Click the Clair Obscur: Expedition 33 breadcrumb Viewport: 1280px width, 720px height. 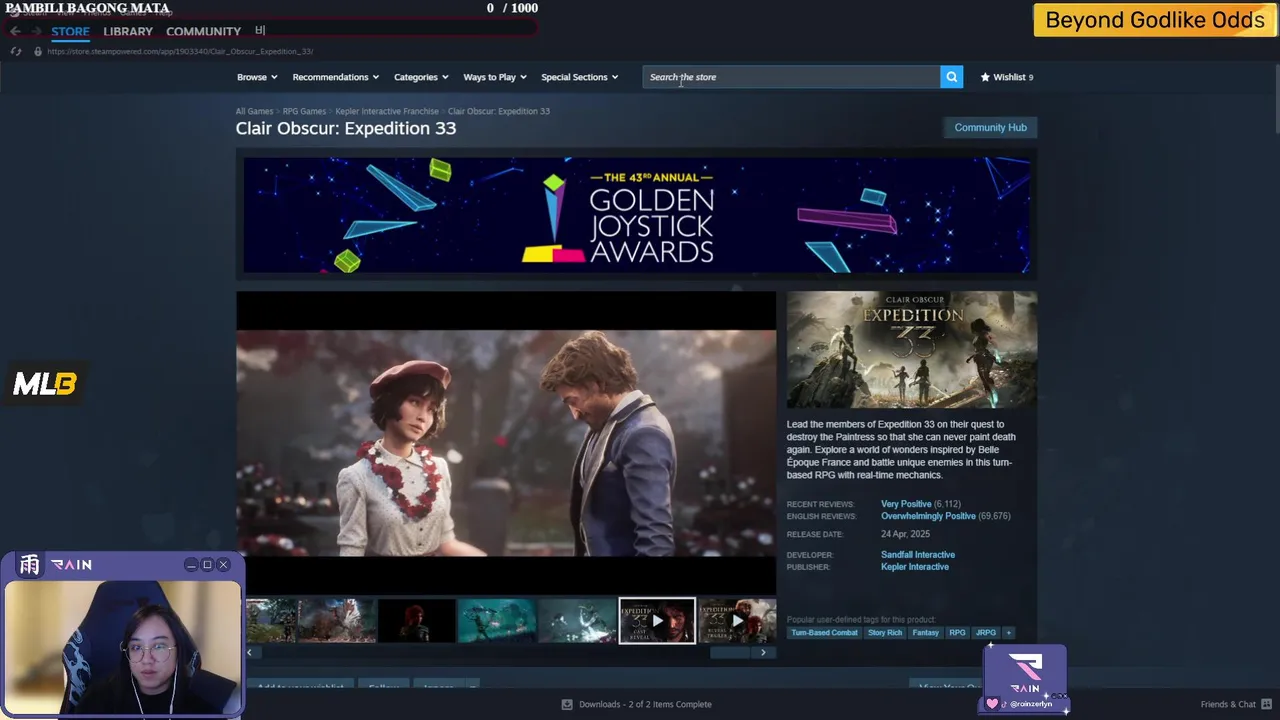pyautogui.click(x=499, y=111)
